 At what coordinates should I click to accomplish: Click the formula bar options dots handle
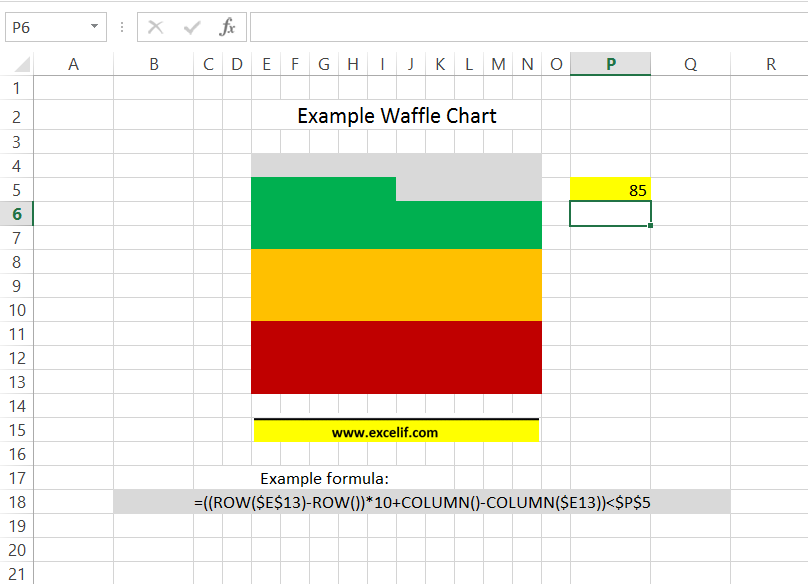(122, 27)
